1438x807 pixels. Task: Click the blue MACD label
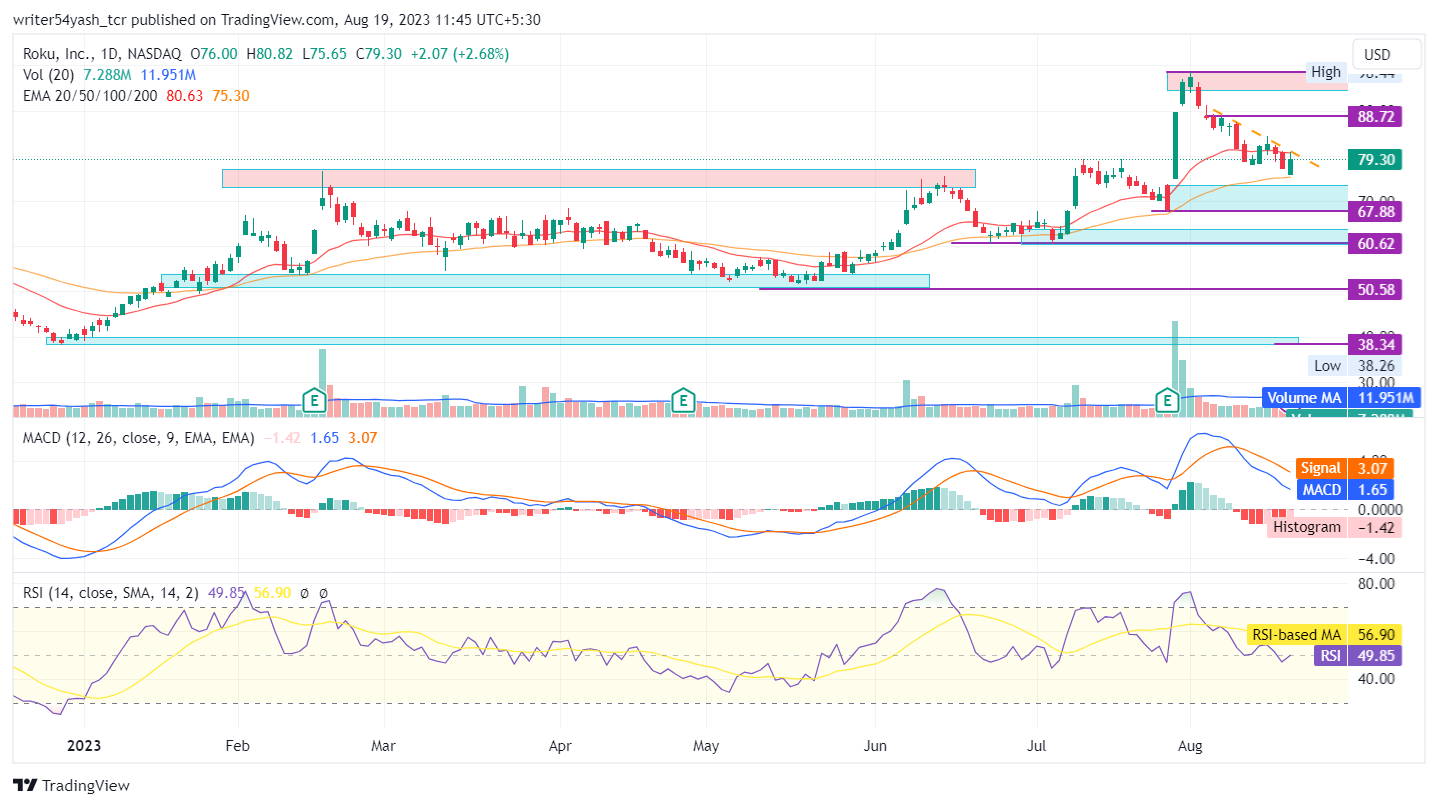click(x=1321, y=490)
